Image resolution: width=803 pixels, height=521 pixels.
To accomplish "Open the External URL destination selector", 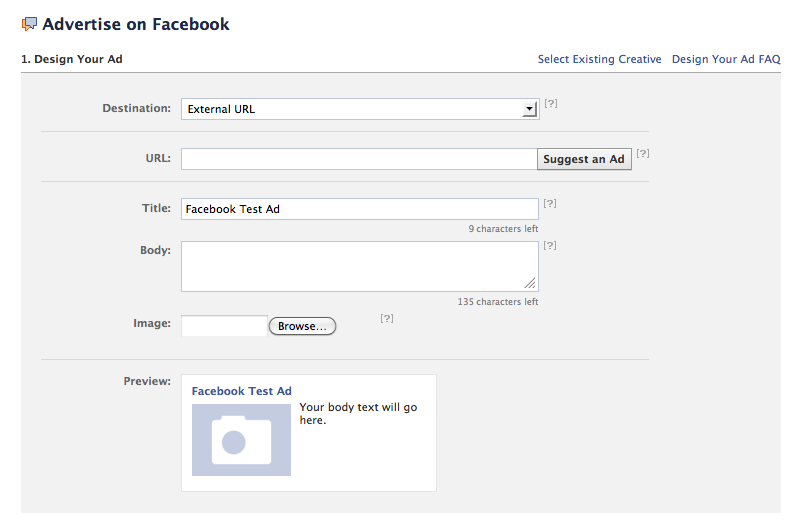I will click(360, 109).
